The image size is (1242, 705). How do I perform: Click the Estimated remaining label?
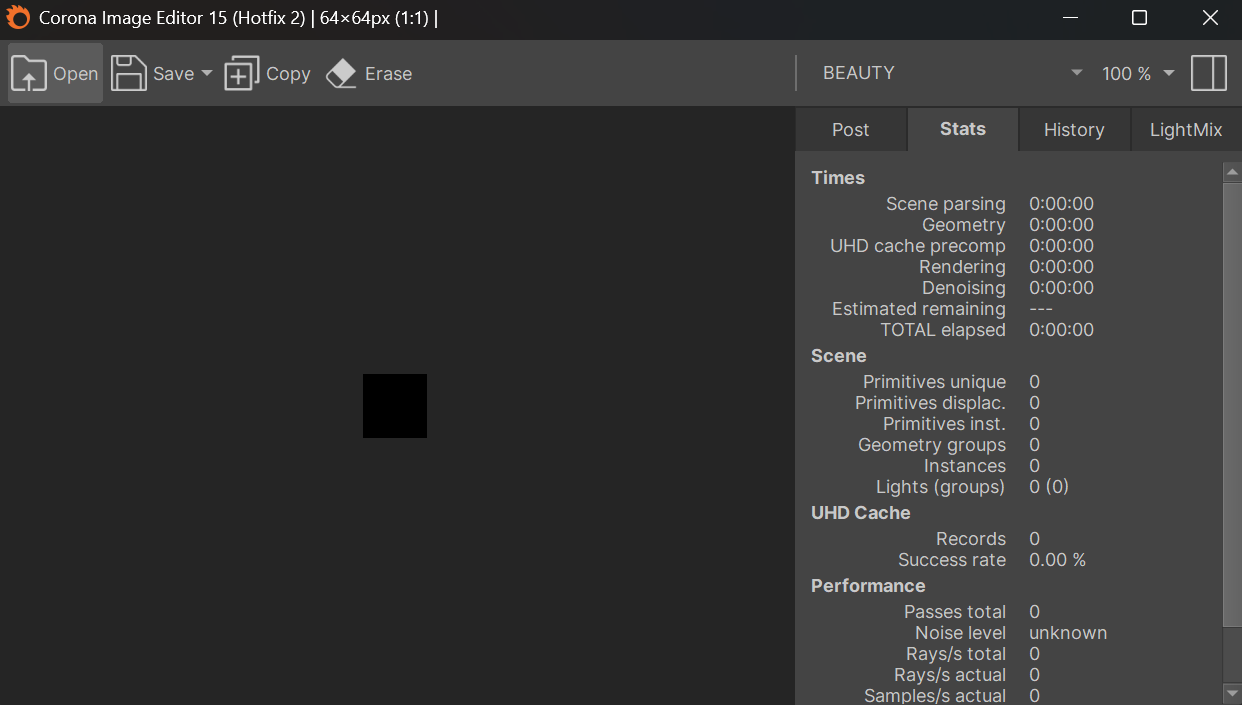pyautogui.click(x=919, y=309)
